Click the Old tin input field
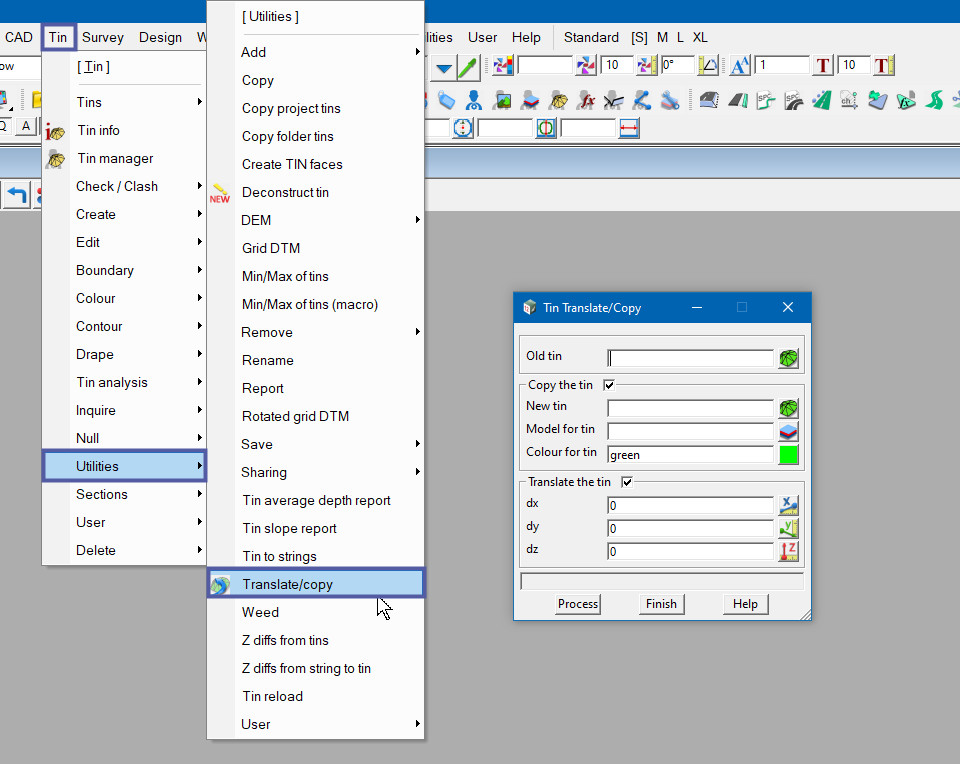The image size is (960, 764). [690, 358]
